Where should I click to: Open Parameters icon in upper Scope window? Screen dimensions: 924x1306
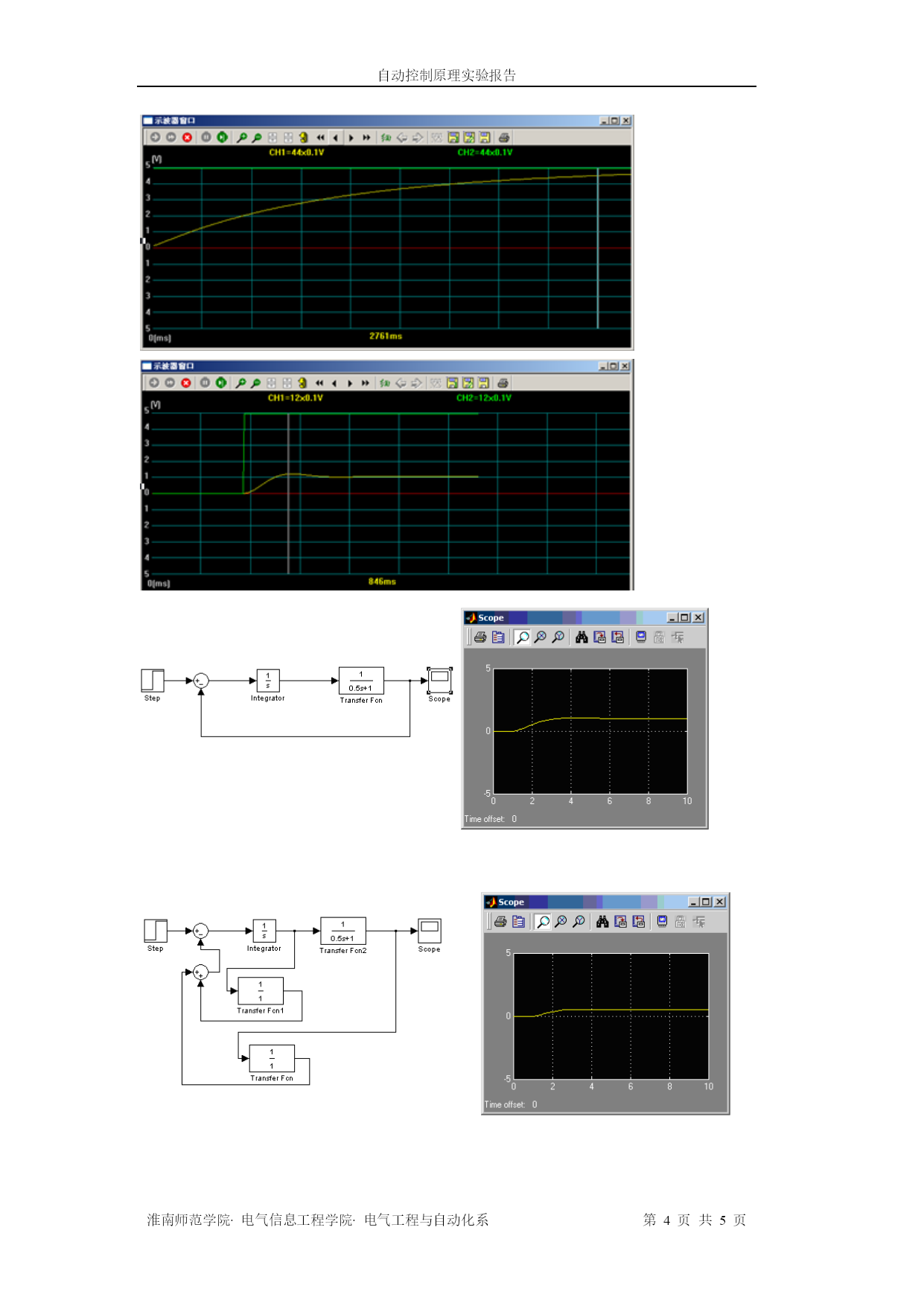(498, 637)
